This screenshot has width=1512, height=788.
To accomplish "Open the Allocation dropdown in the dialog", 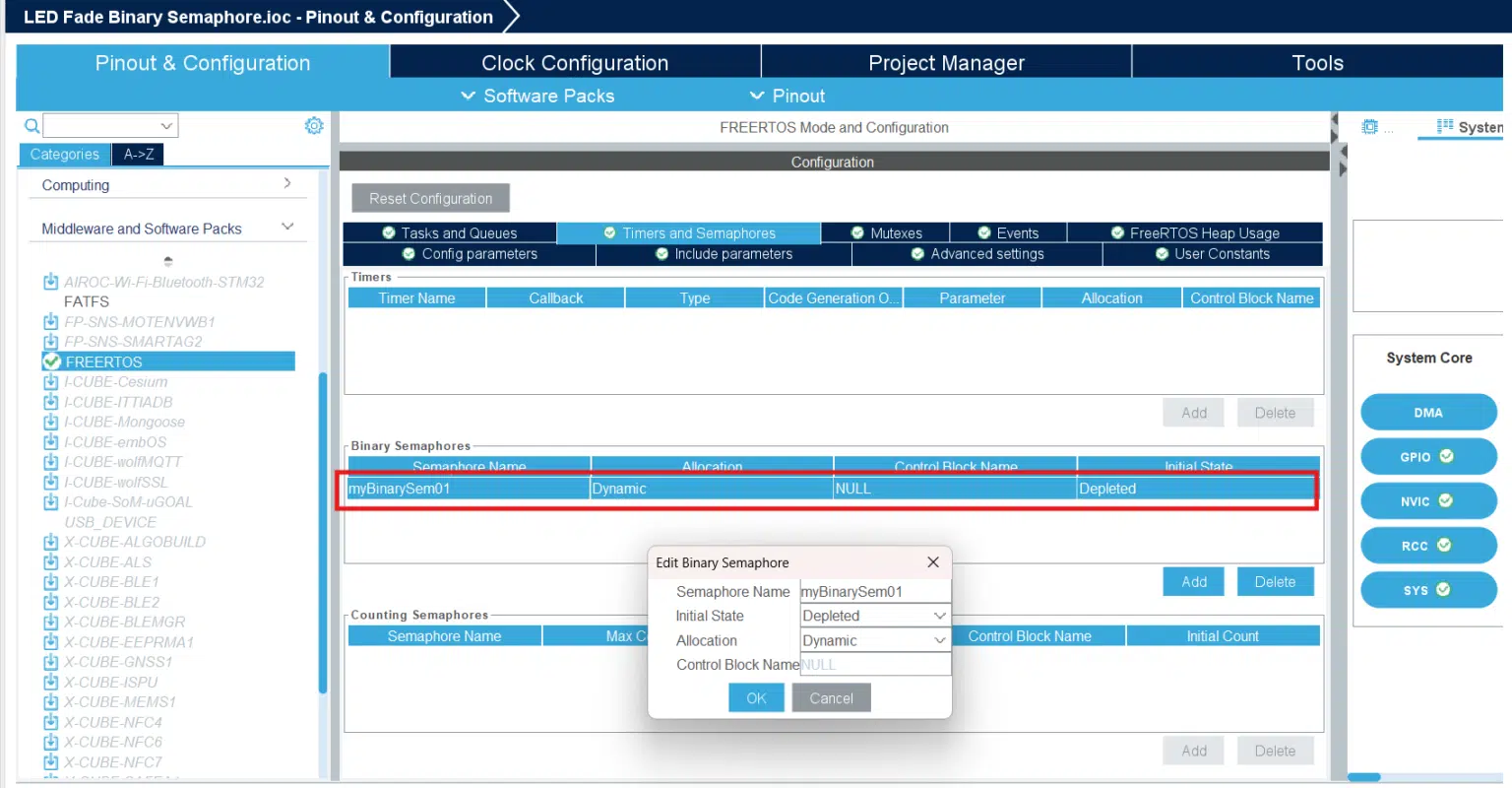I will (x=875, y=640).
